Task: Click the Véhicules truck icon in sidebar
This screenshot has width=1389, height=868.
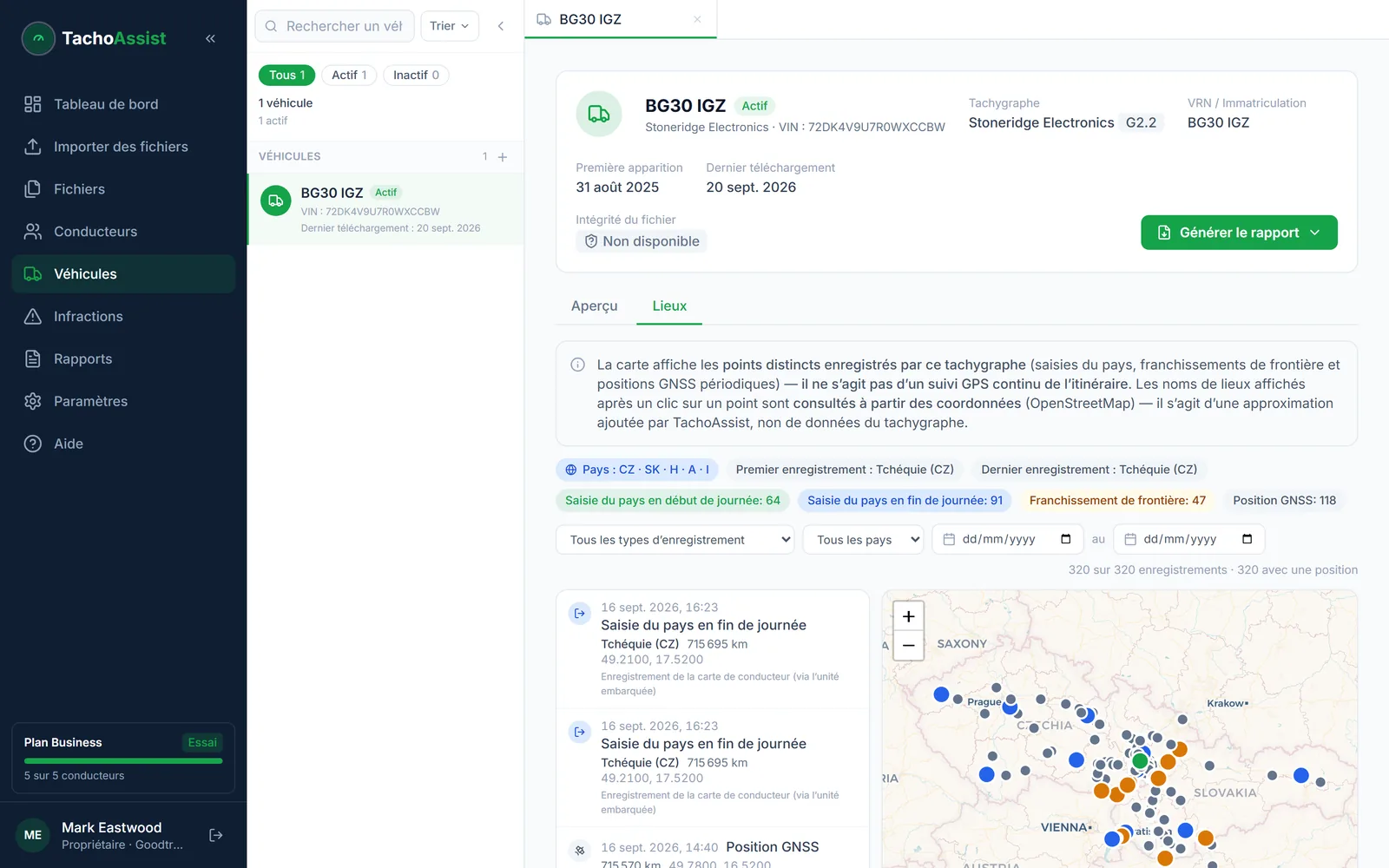Action: (33, 274)
